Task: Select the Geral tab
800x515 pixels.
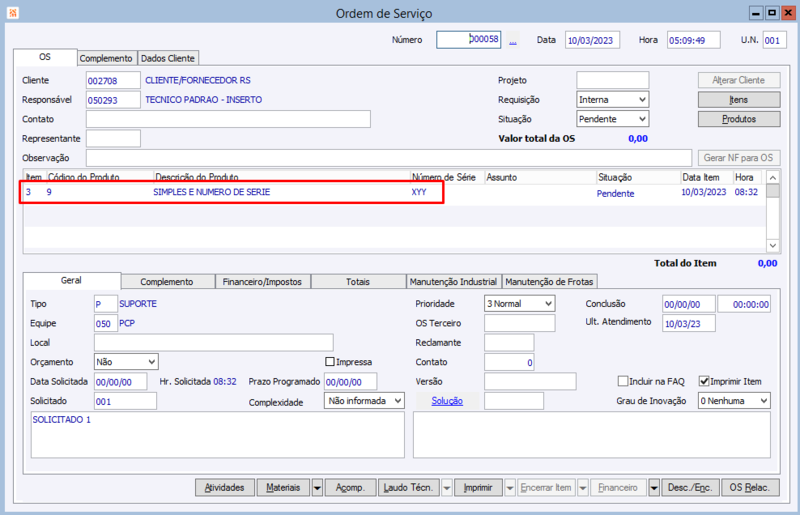Action: [x=71, y=280]
